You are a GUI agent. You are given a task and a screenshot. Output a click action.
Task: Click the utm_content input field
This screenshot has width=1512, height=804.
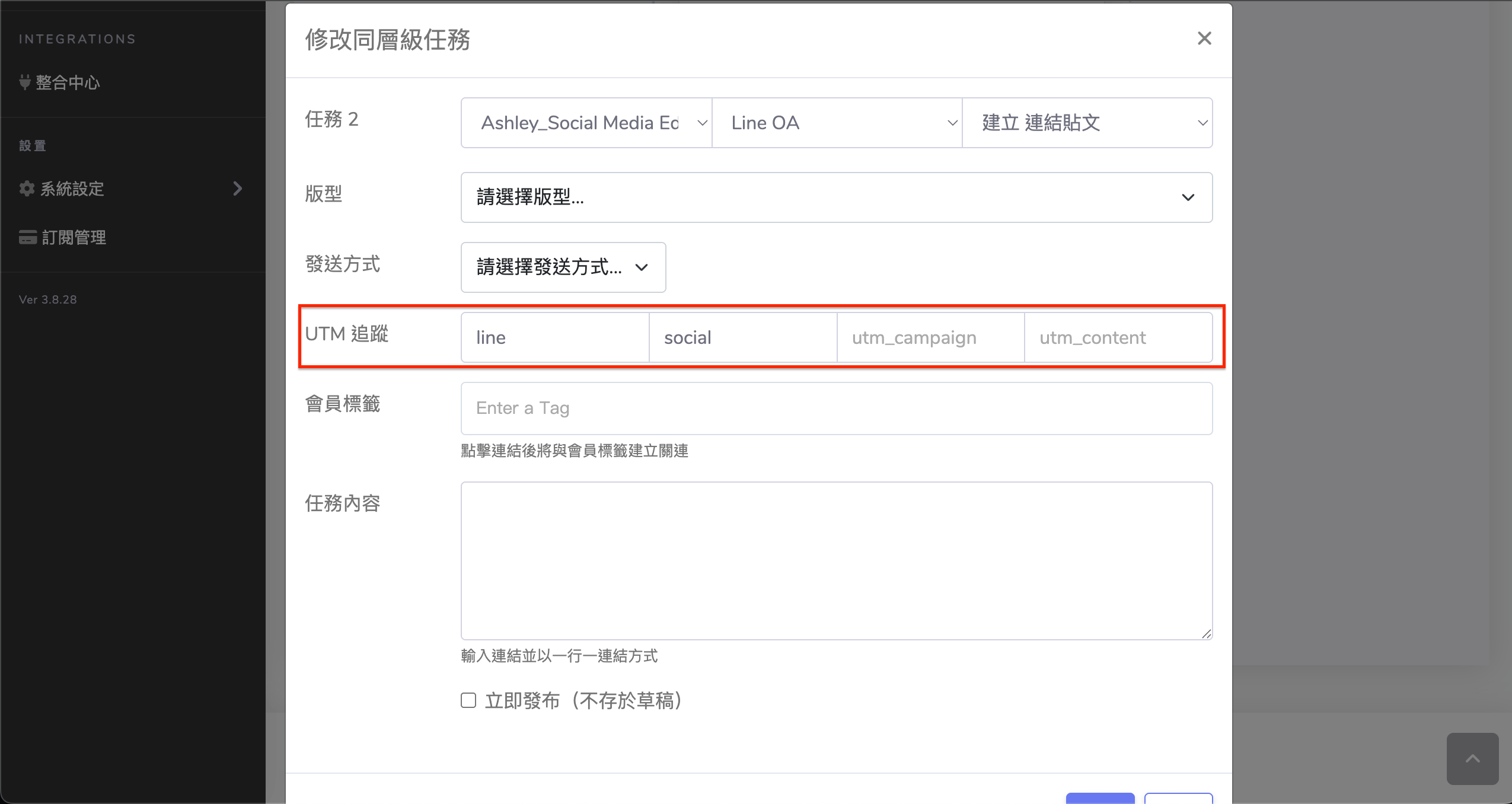pos(1118,337)
